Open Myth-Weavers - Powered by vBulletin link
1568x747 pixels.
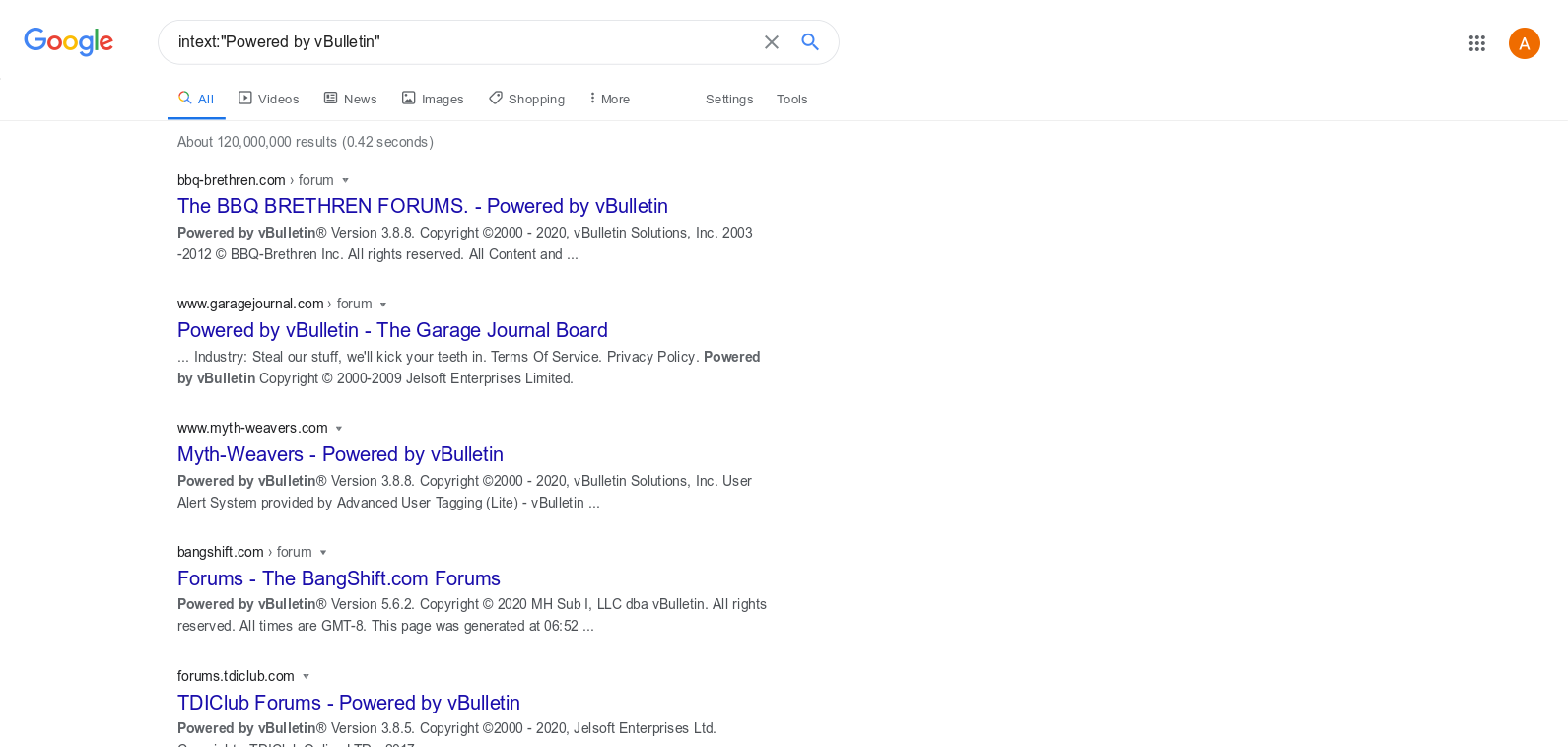[340, 454]
